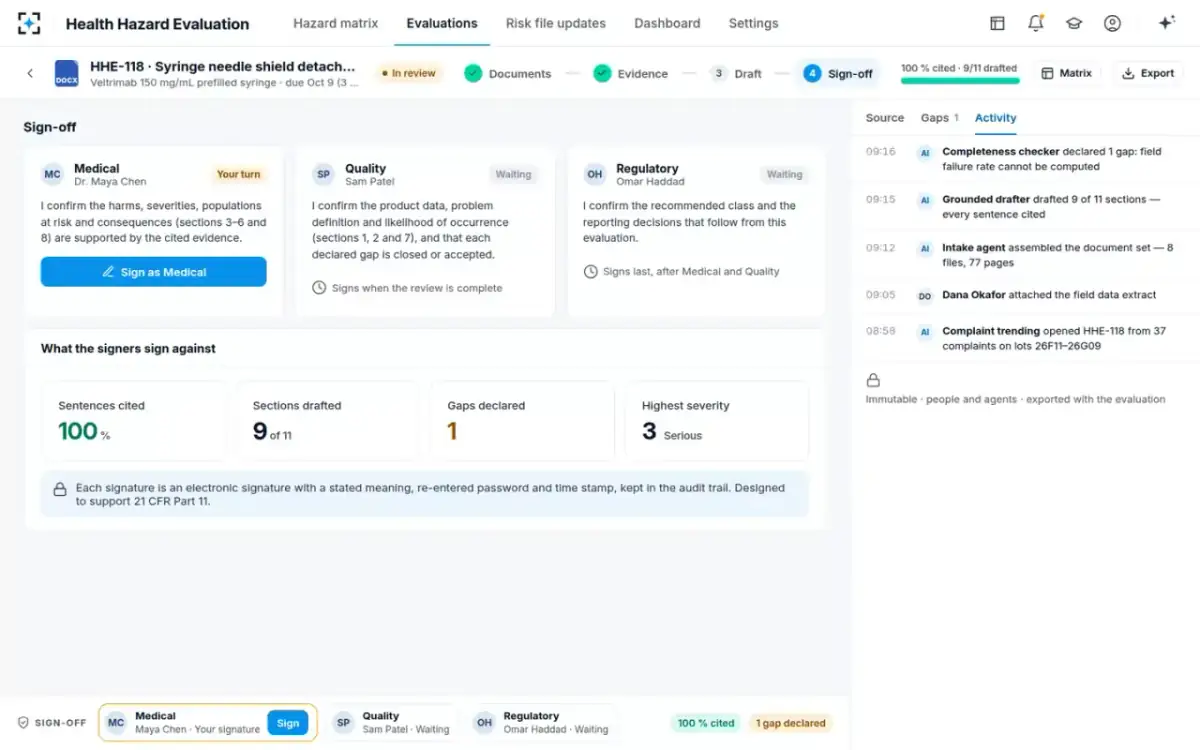
Task: Click the DO avatar beside Dana Okafor's entry
Action: click(x=925, y=295)
